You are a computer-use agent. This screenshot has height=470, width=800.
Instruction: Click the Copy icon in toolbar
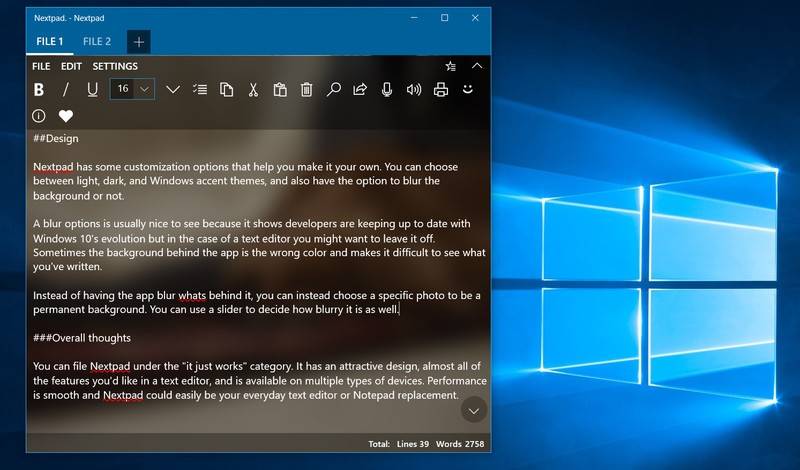227,90
